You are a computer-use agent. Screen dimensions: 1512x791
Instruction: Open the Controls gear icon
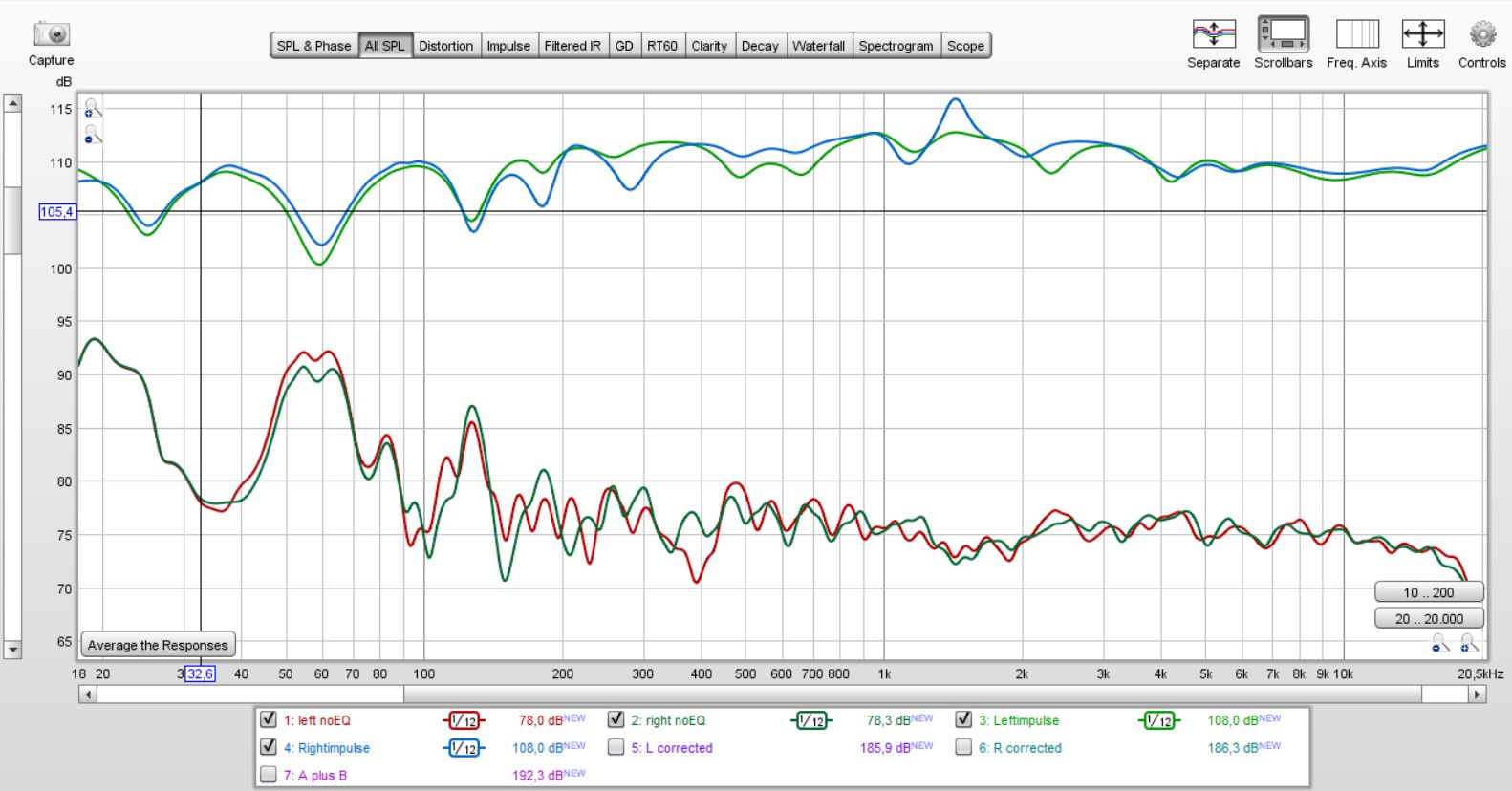1481,35
